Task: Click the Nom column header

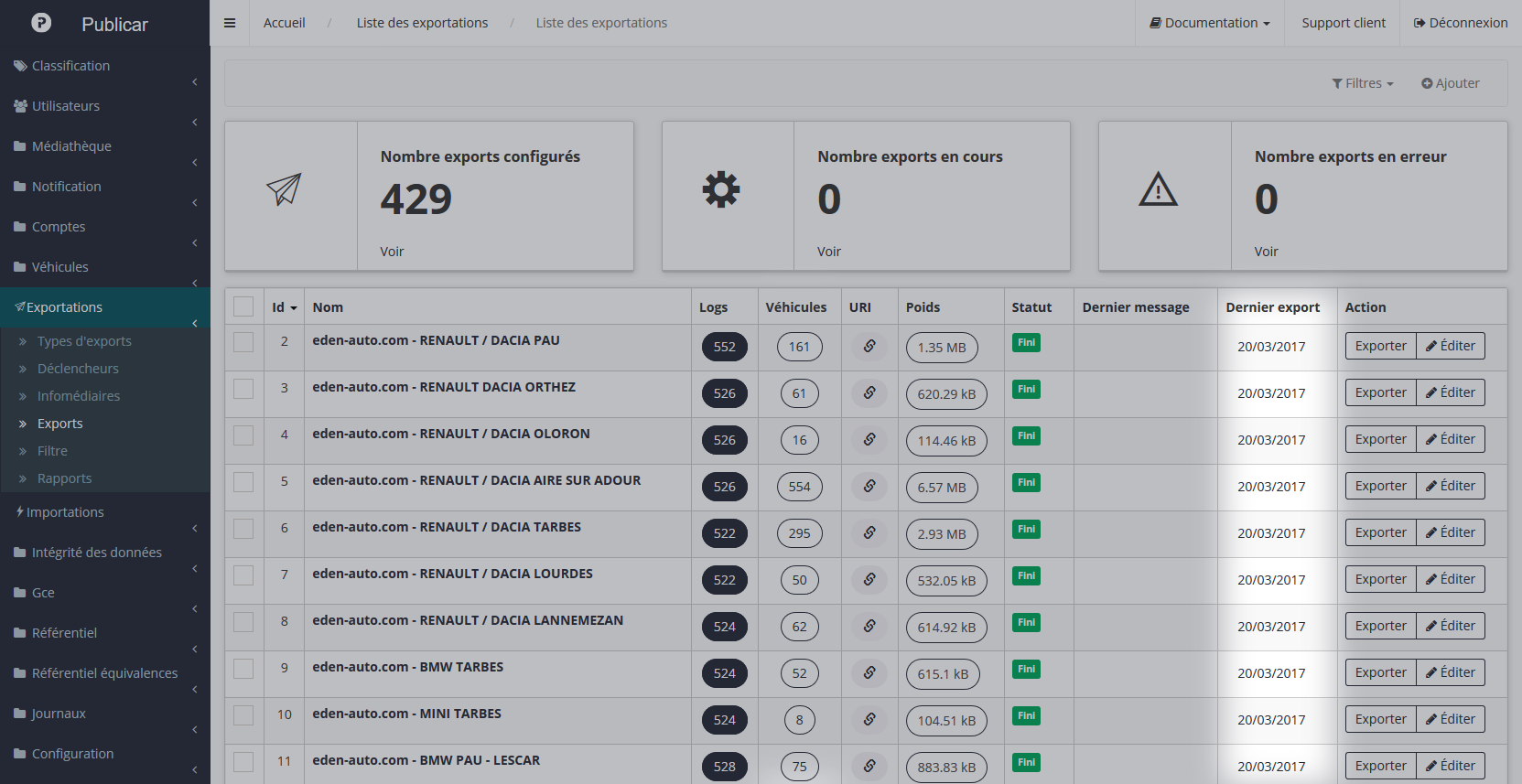Action: click(328, 307)
